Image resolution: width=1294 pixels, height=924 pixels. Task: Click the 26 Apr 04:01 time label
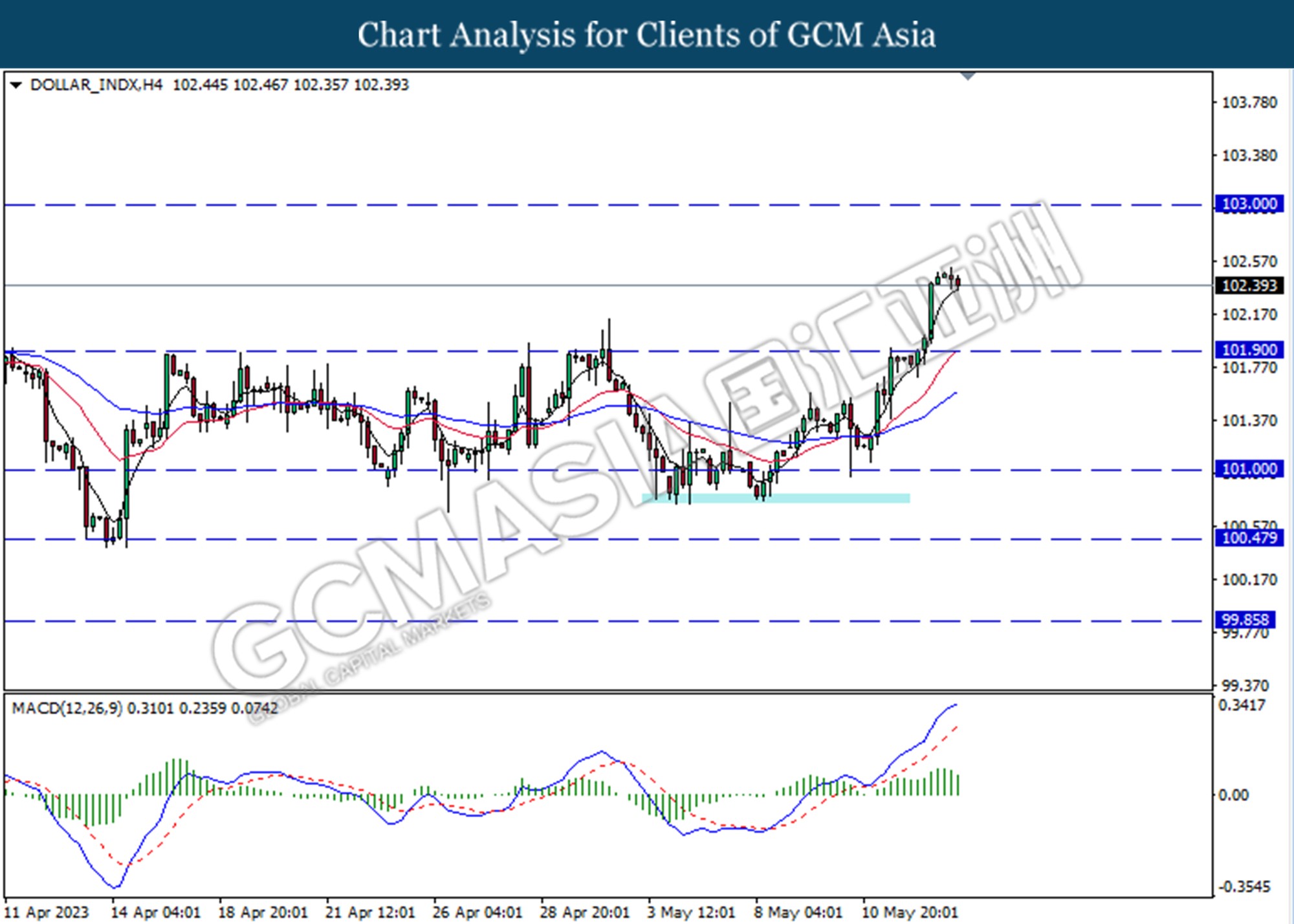pos(477,912)
